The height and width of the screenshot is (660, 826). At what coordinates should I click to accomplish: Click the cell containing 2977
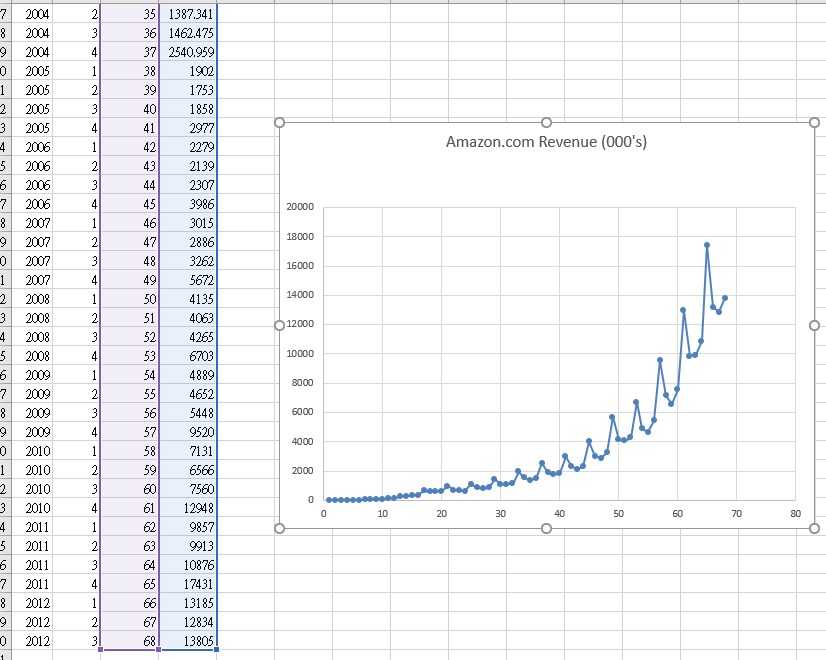188,128
